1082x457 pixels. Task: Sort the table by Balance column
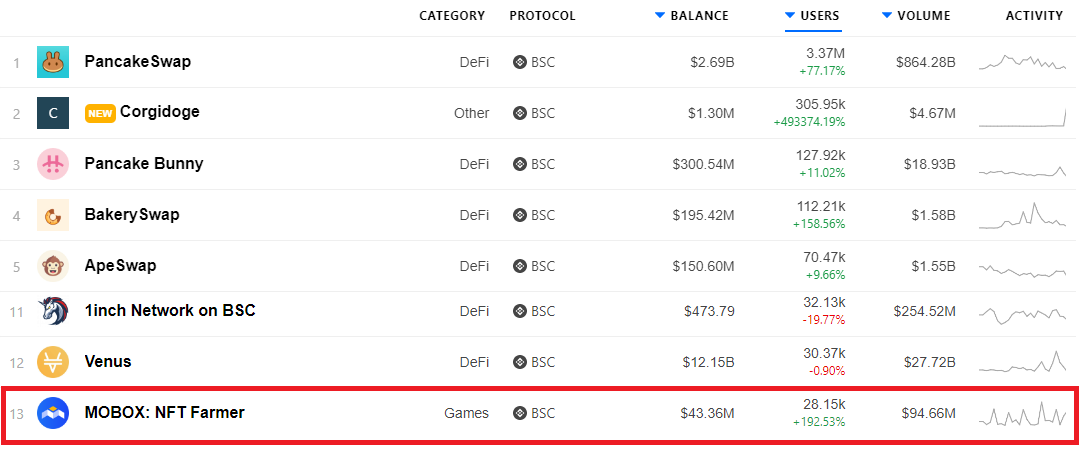point(699,16)
